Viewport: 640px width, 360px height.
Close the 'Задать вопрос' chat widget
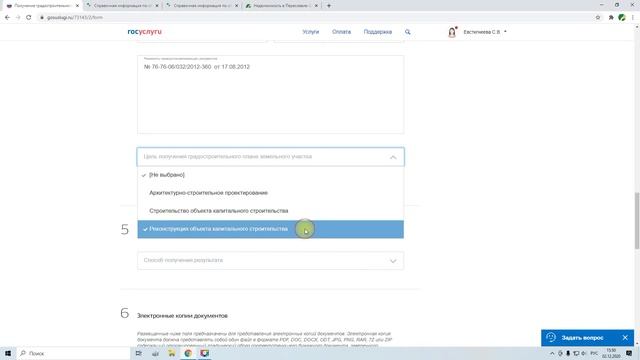625,338
